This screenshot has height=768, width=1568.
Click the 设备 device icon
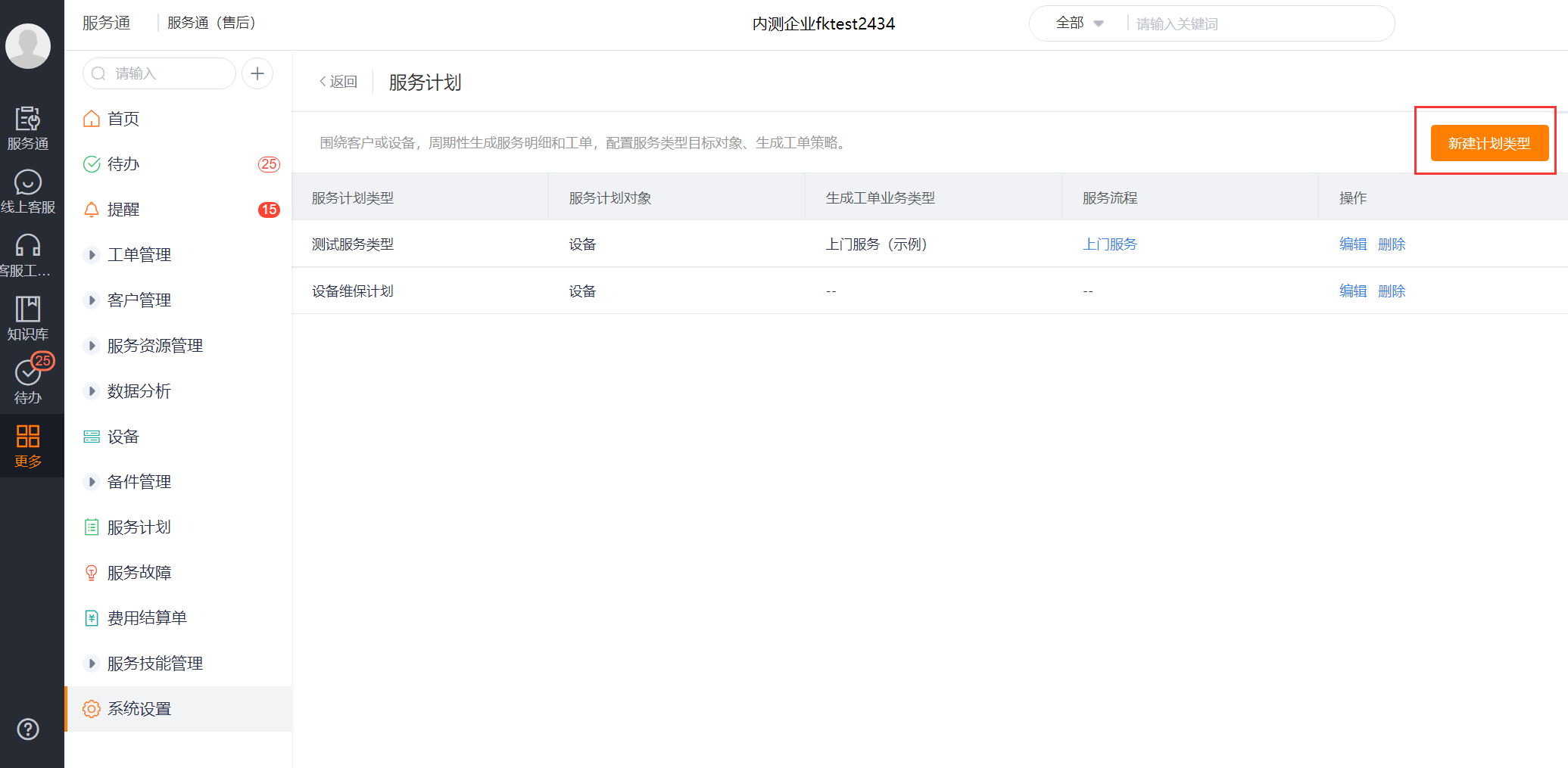click(x=92, y=437)
